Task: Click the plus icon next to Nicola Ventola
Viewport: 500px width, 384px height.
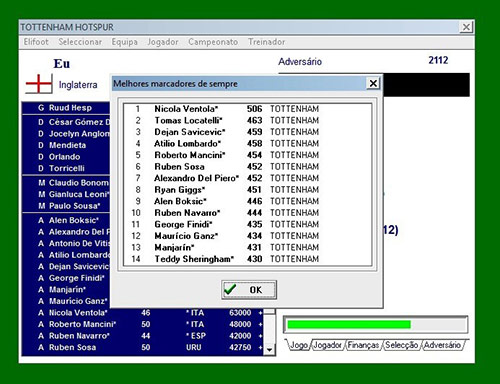Action: pyautogui.click(x=260, y=313)
